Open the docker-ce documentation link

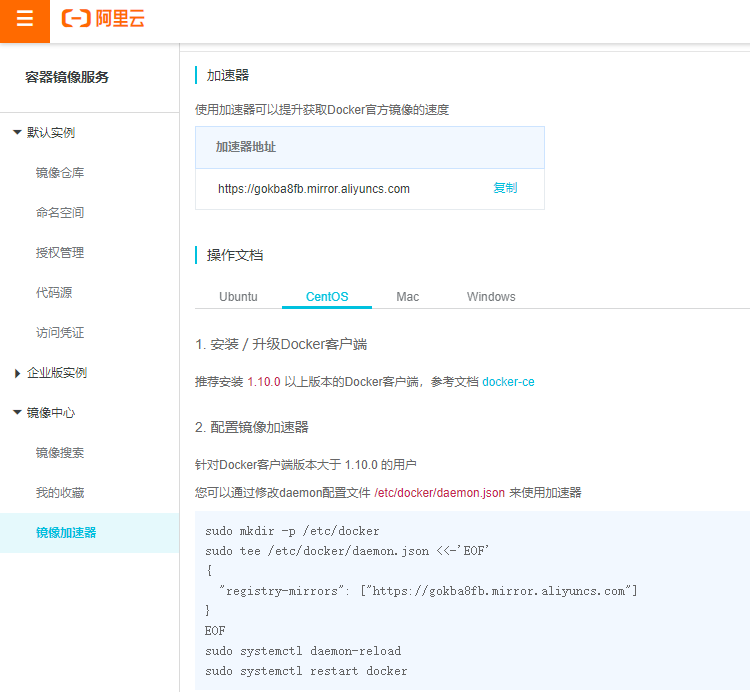point(508,382)
